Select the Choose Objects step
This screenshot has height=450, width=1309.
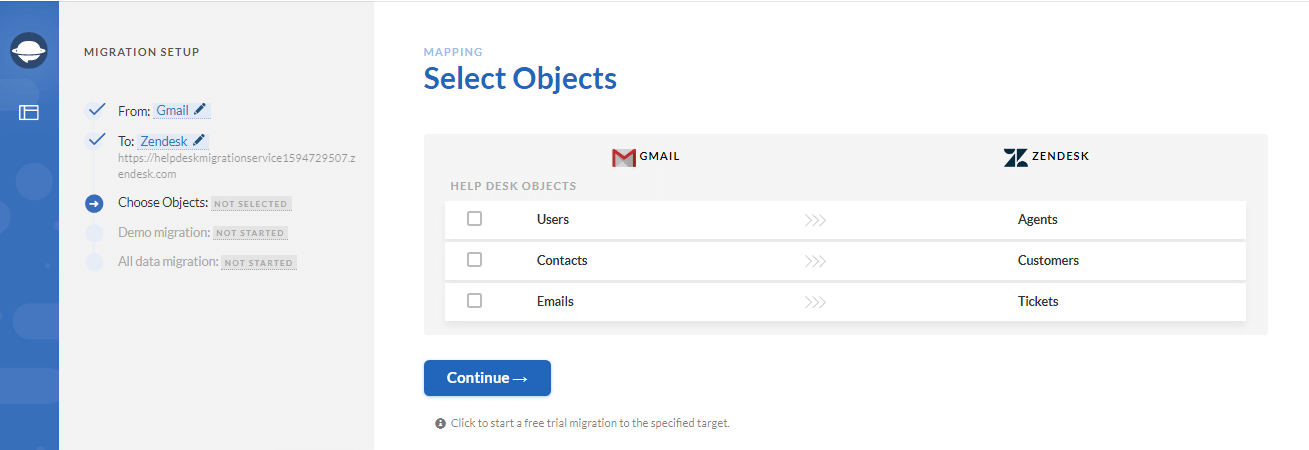click(x=163, y=203)
